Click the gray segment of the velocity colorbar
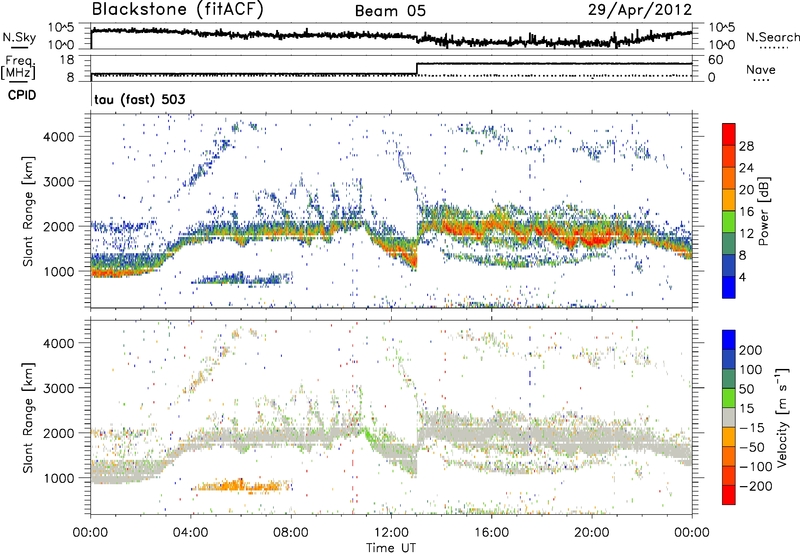The height and width of the screenshot is (554, 800). coord(729,417)
